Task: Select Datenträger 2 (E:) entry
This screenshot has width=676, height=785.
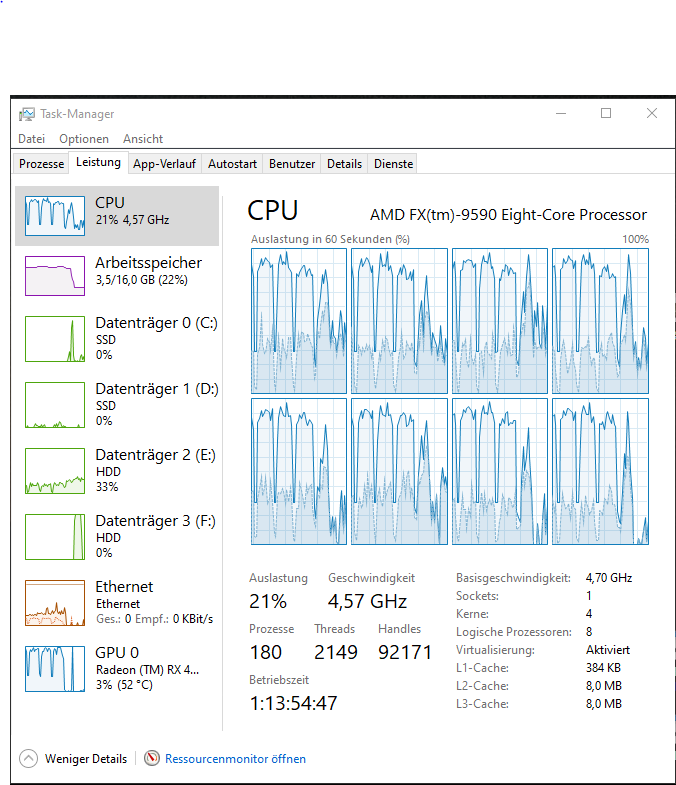Action: click(117, 471)
